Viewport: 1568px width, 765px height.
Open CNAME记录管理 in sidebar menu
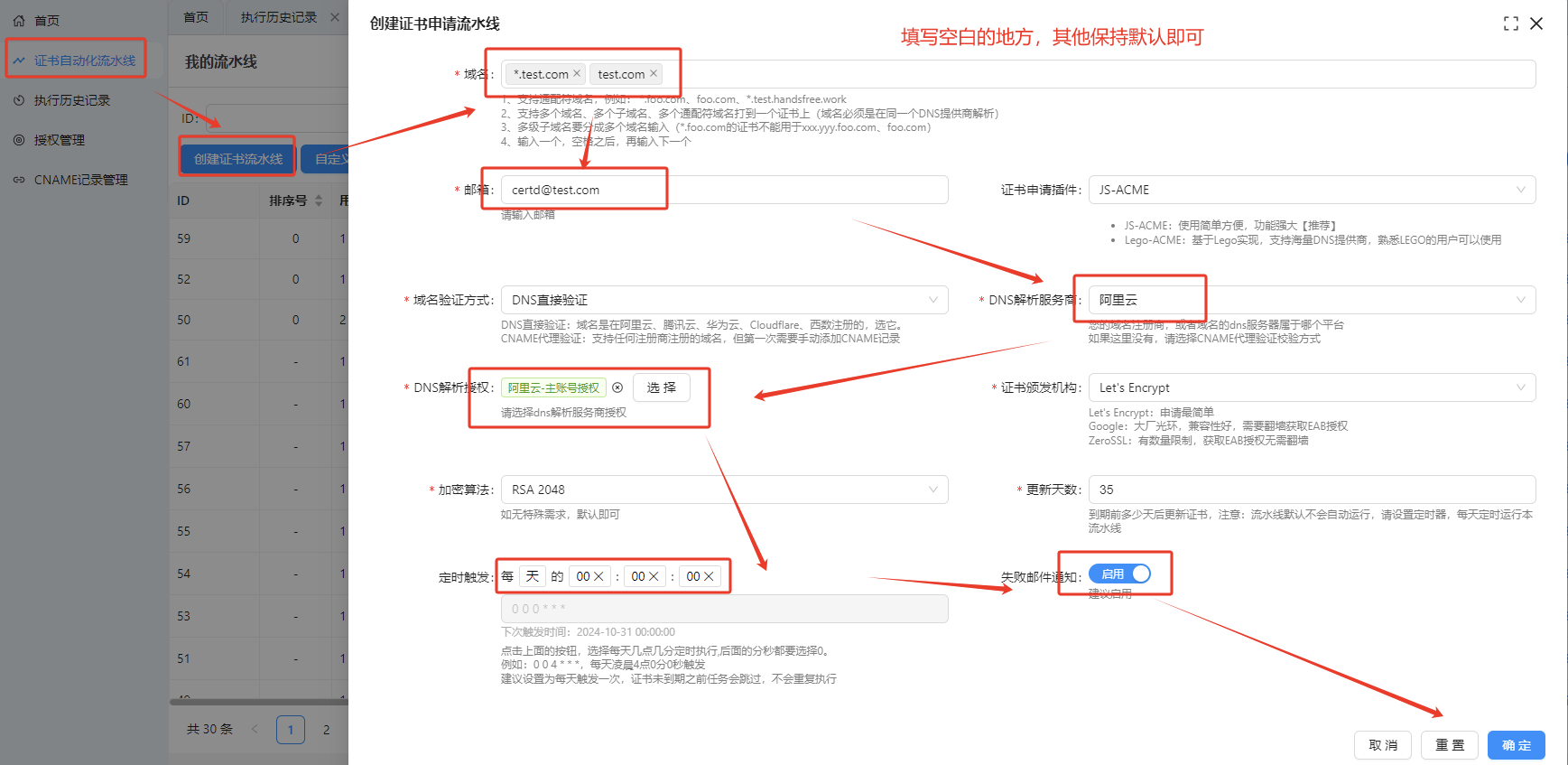[80, 180]
